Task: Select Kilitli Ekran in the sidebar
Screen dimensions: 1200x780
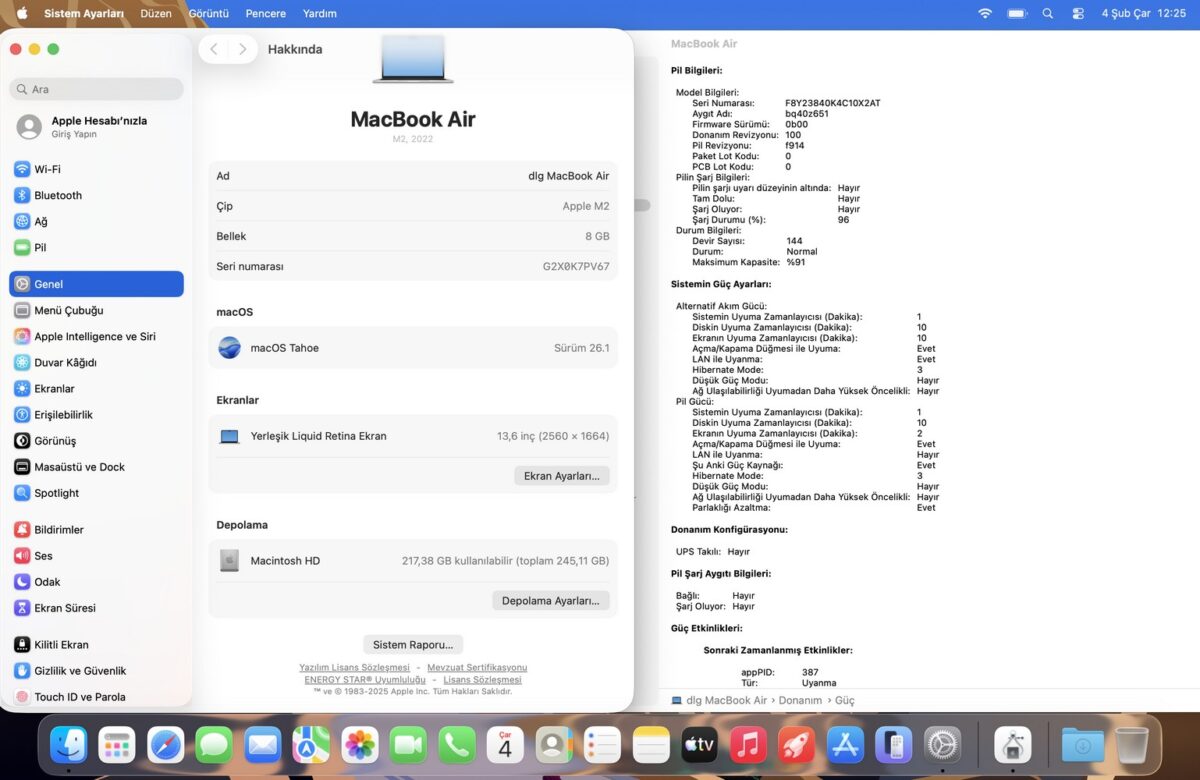Action: point(96,644)
